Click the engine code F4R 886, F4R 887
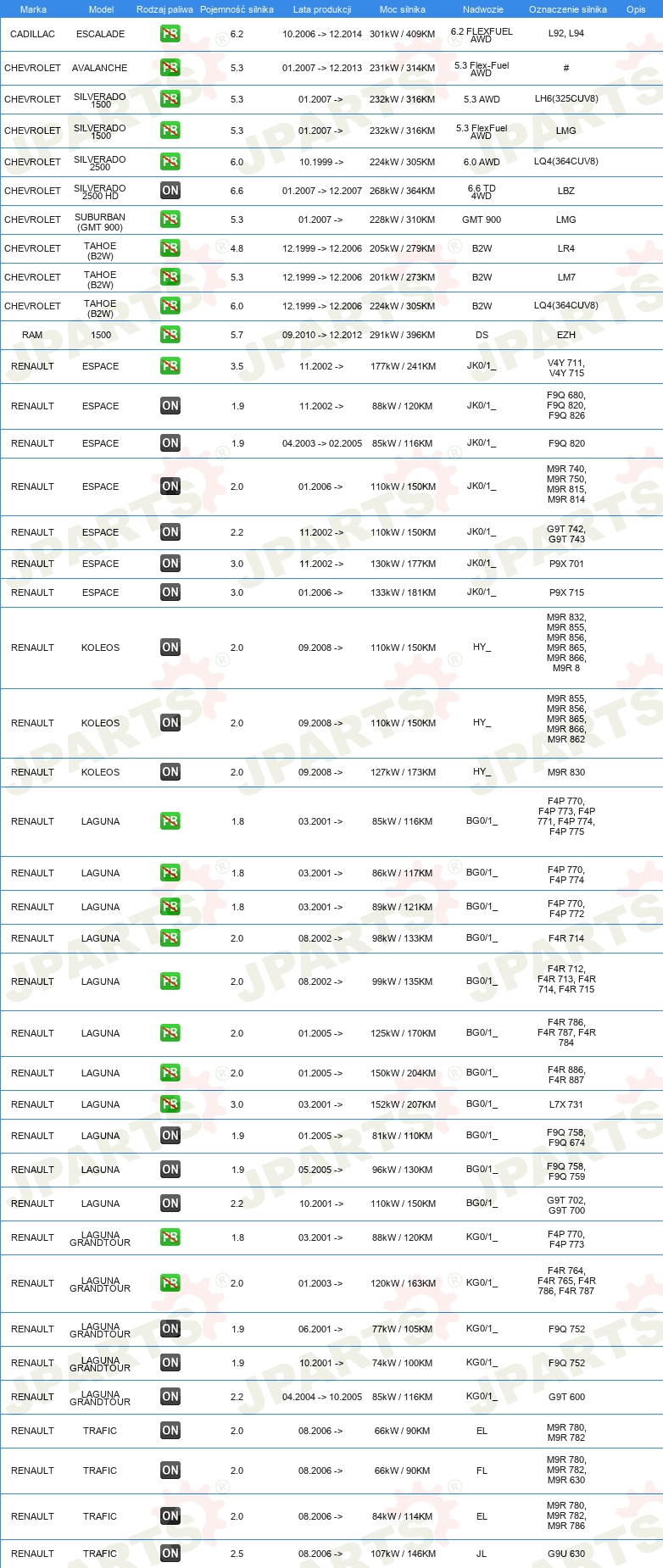This screenshot has width=663, height=1568. click(x=566, y=1075)
